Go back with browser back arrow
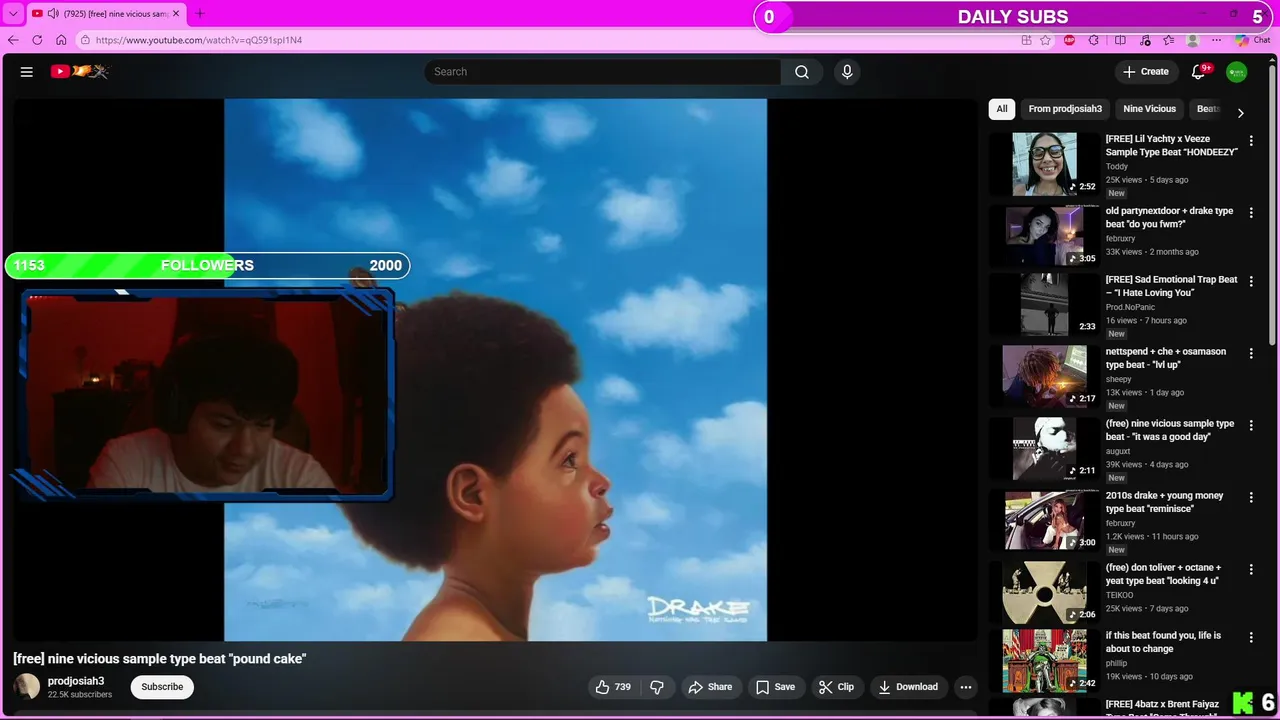Screen dimensions: 1280x720 pos(13,40)
